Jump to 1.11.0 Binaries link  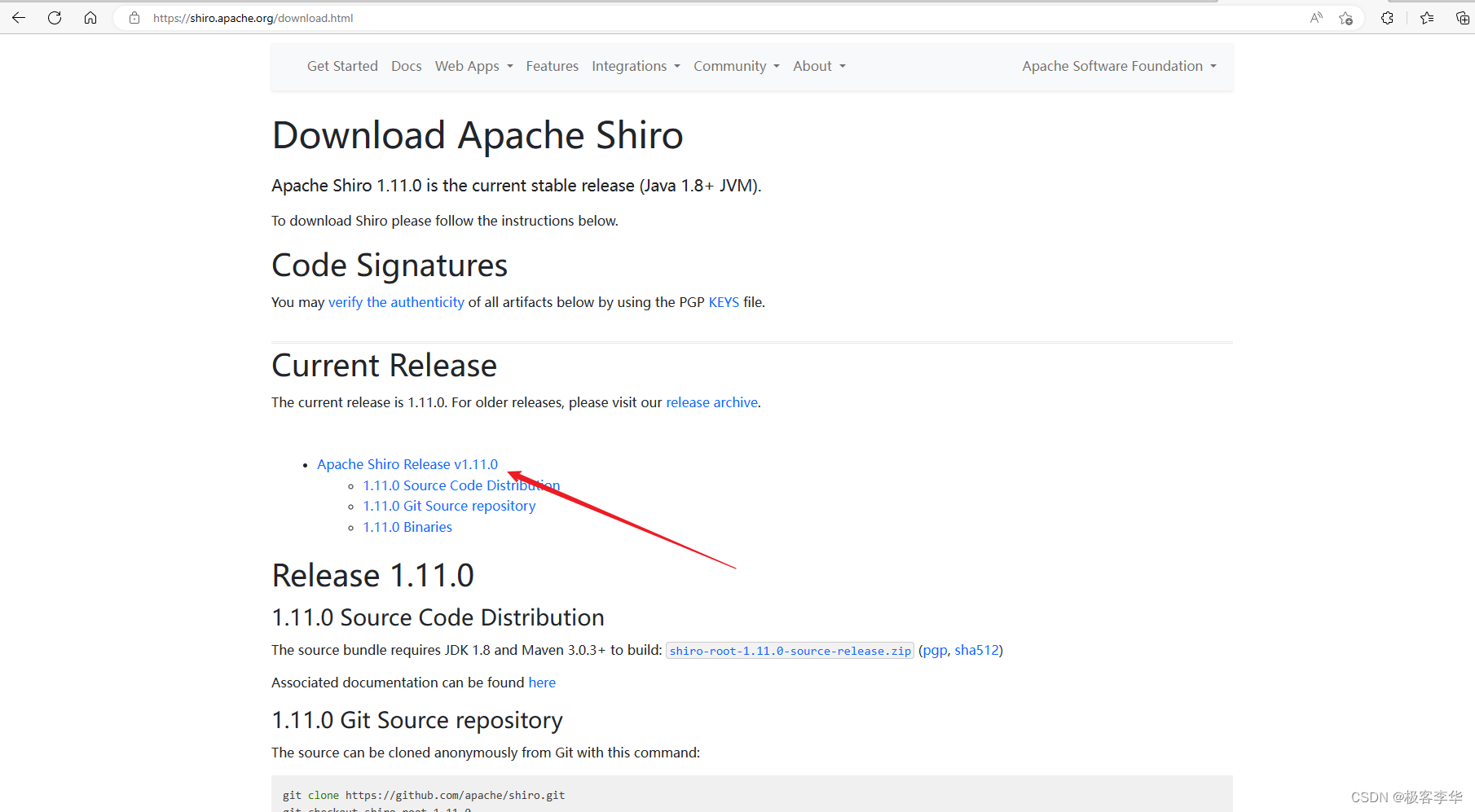tap(407, 527)
